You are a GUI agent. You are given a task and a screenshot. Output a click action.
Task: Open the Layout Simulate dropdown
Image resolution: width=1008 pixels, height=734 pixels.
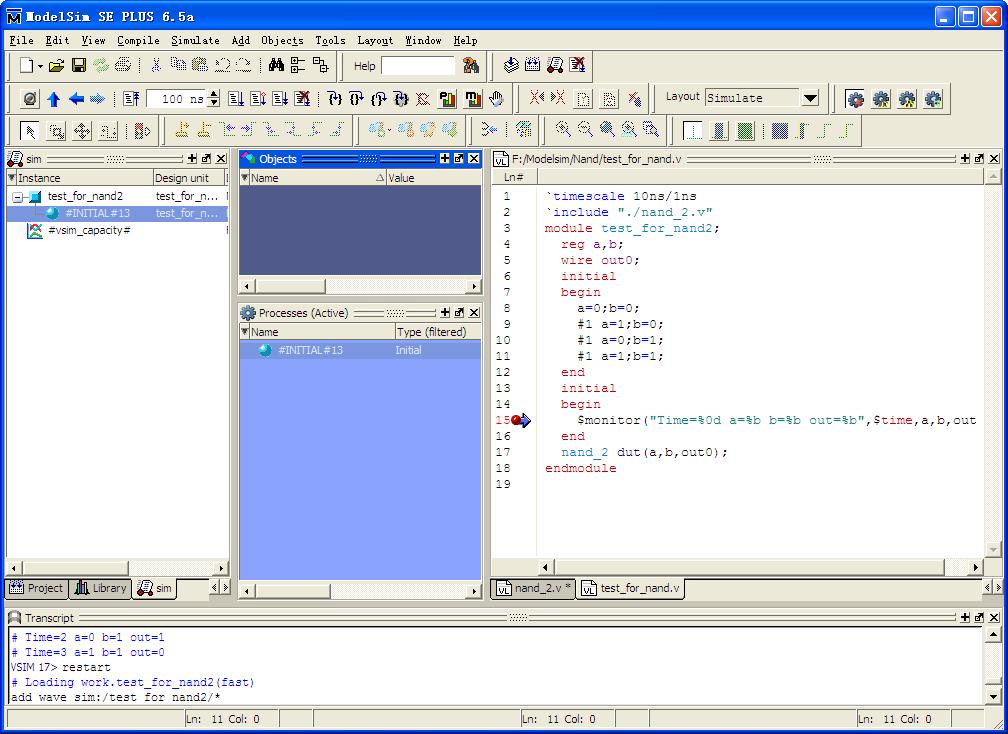[810, 98]
